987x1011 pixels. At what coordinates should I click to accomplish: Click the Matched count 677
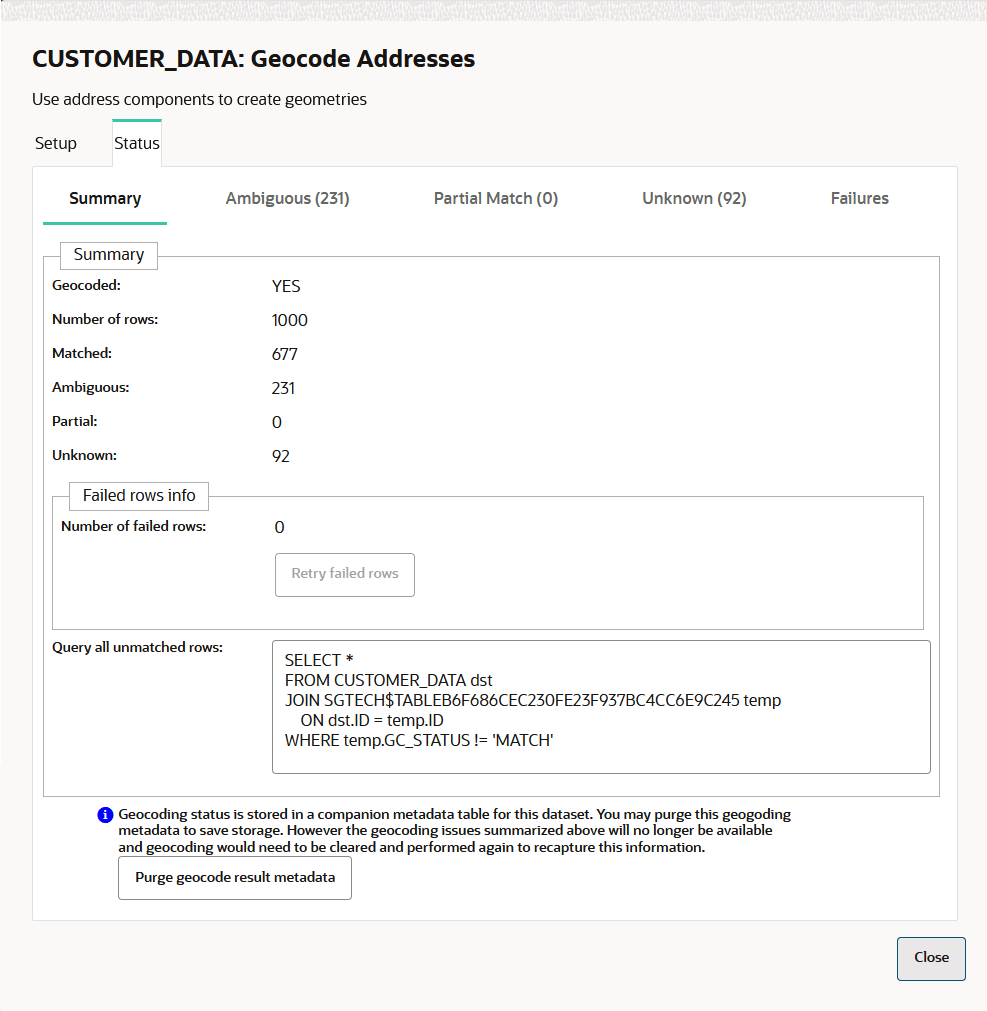click(x=283, y=353)
